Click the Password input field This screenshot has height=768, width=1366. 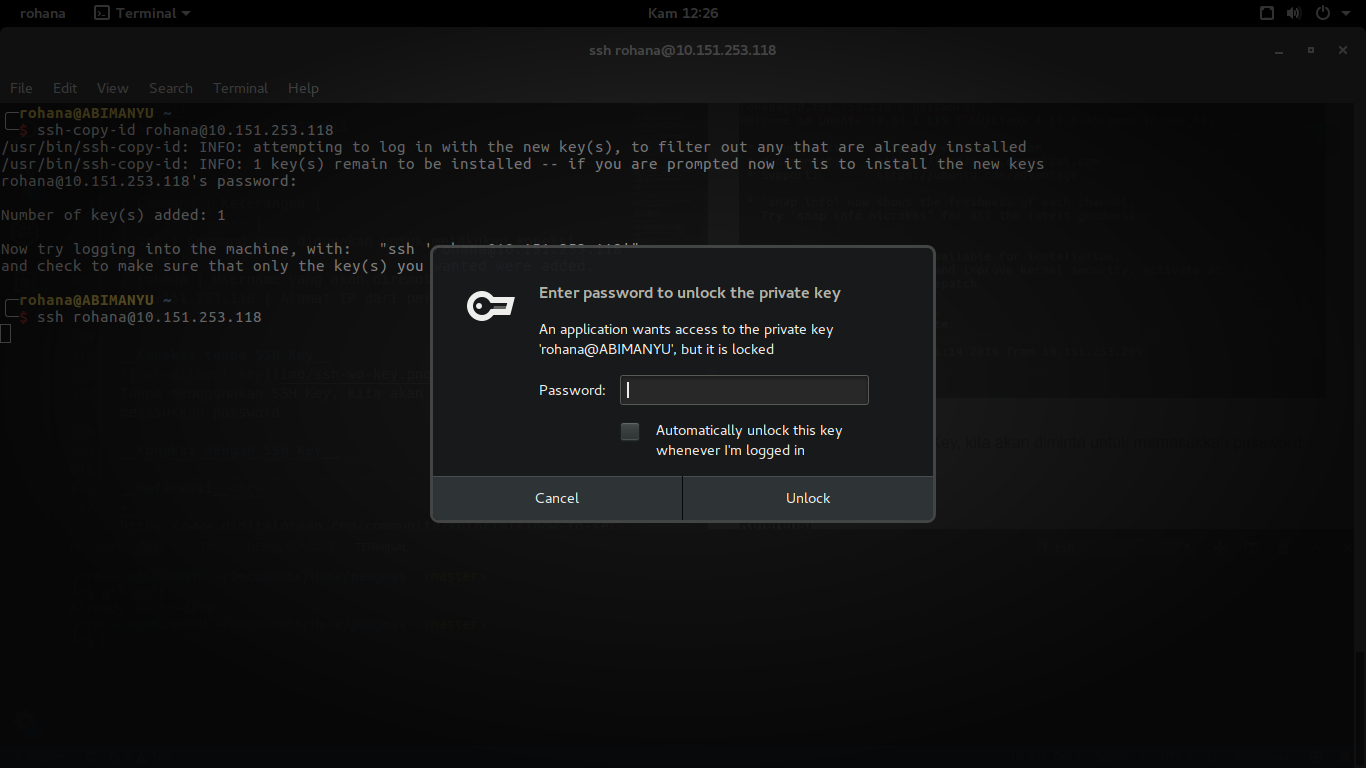[x=744, y=390]
